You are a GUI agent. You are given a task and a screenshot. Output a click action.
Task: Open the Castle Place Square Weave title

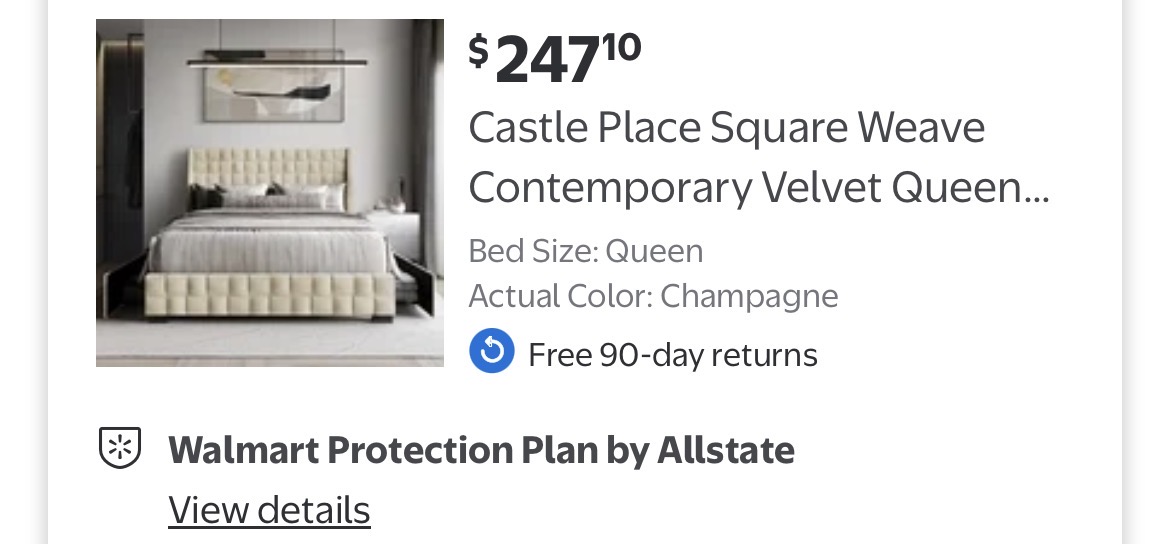727,128
